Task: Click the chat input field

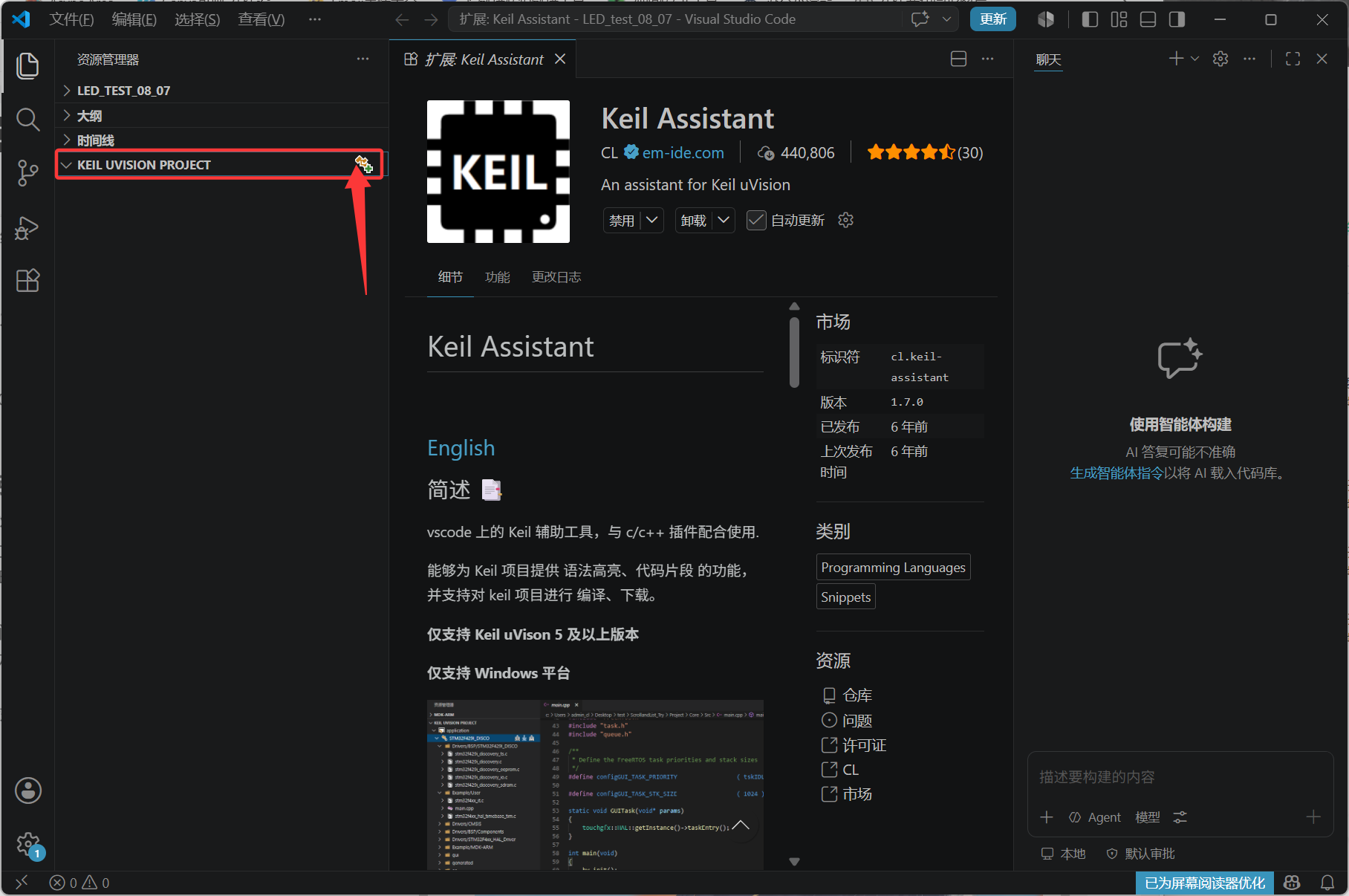Action: [1180, 777]
